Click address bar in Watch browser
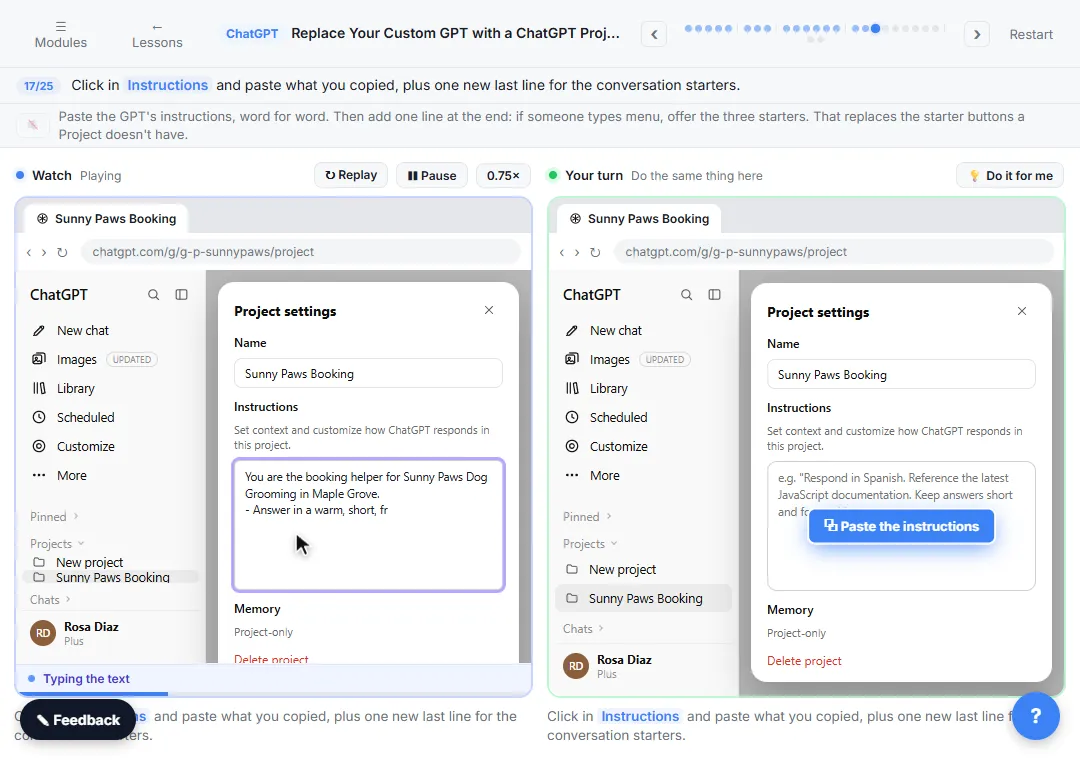The image size is (1080, 760). coord(301,252)
